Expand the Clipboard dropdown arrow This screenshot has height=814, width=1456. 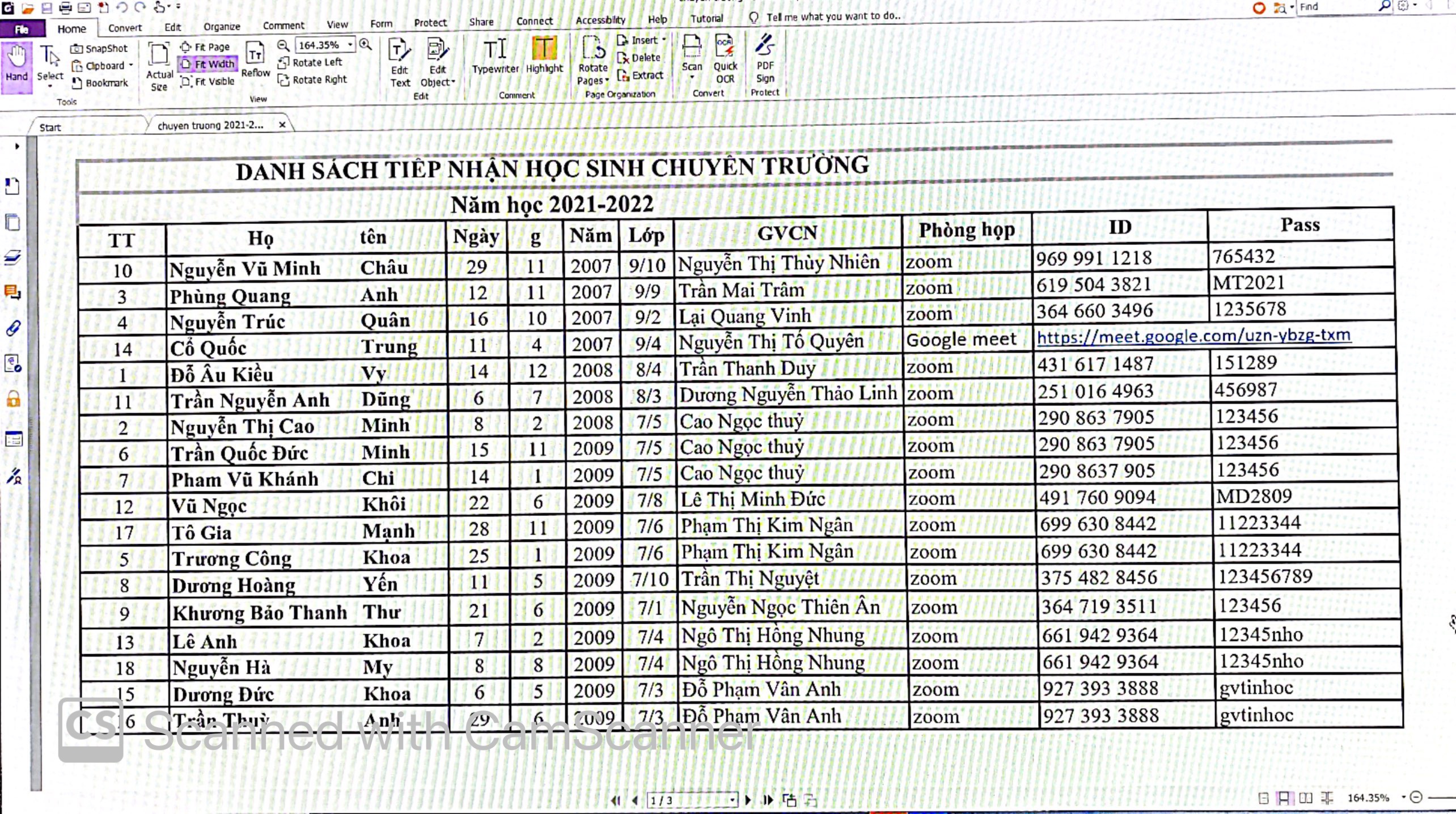click(131, 65)
